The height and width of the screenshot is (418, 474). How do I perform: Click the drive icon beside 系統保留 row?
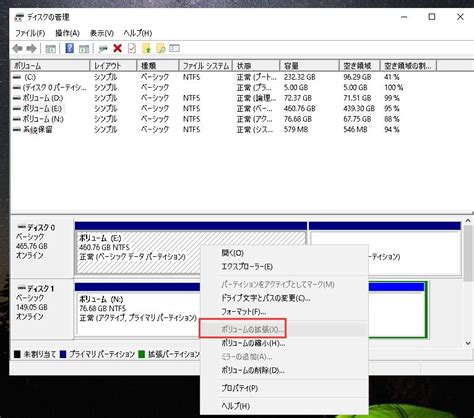pyautogui.click(x=17, y=130)
